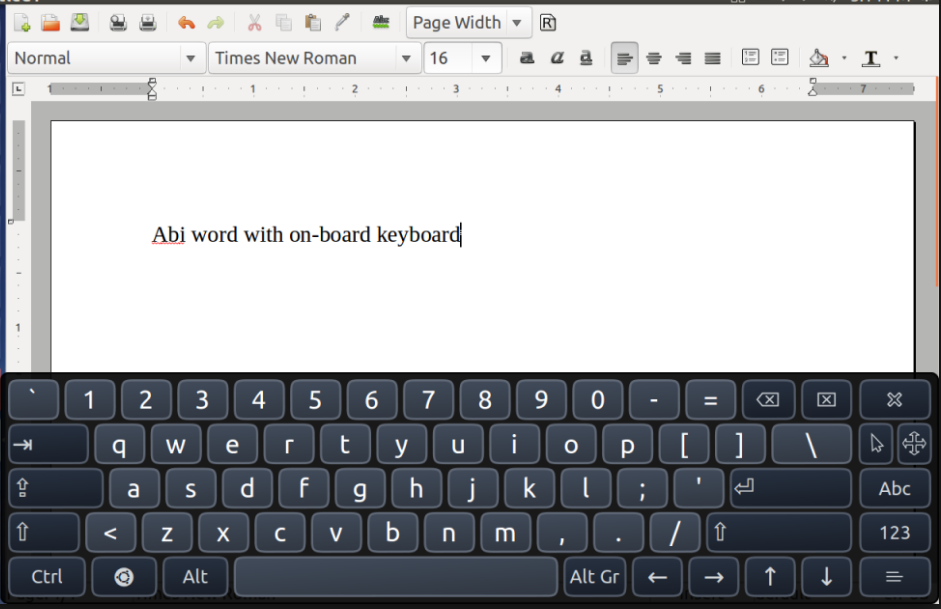Tap the number 5 key

tap(315, 399)
